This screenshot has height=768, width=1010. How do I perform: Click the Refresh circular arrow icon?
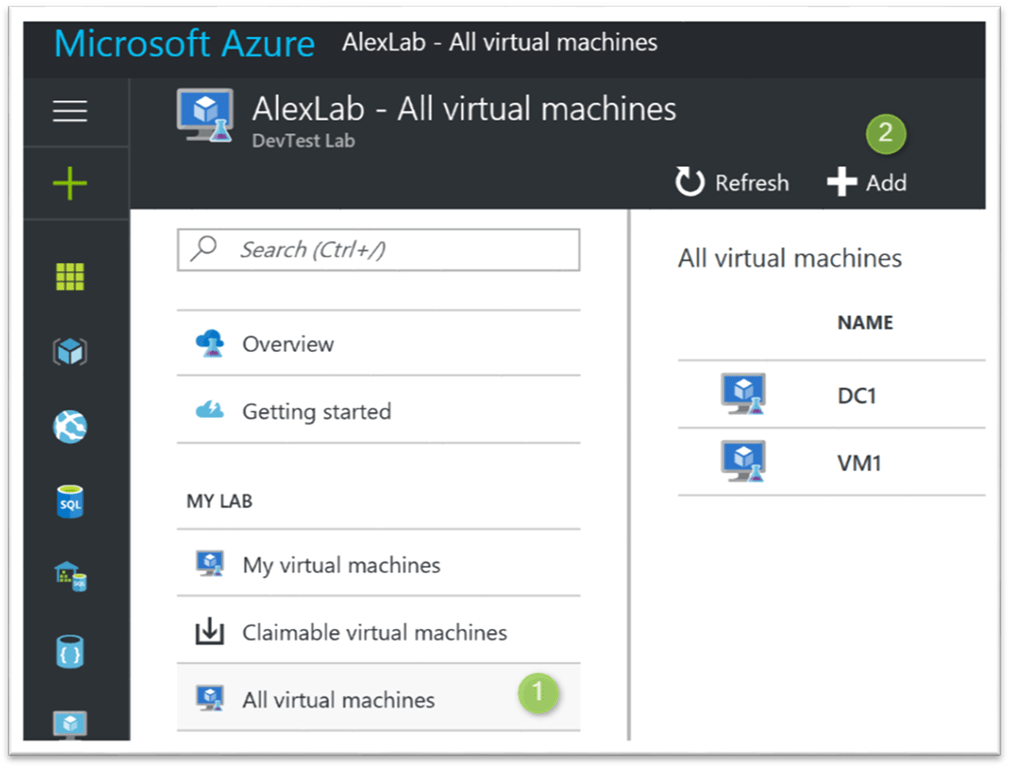click(x=690, y=182)
